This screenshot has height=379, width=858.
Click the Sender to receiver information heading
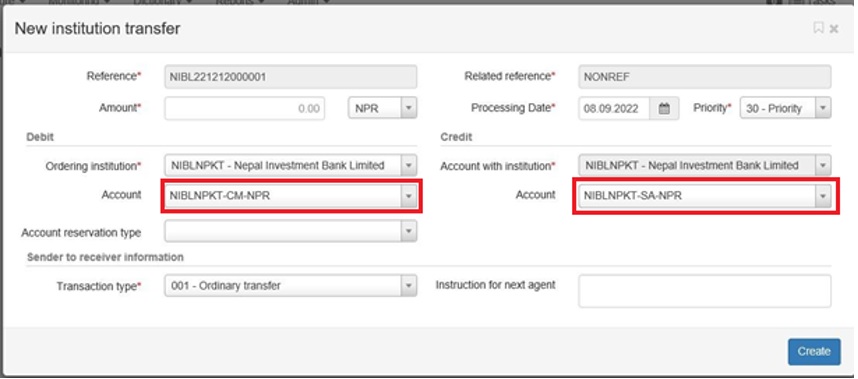pos(106,257)
